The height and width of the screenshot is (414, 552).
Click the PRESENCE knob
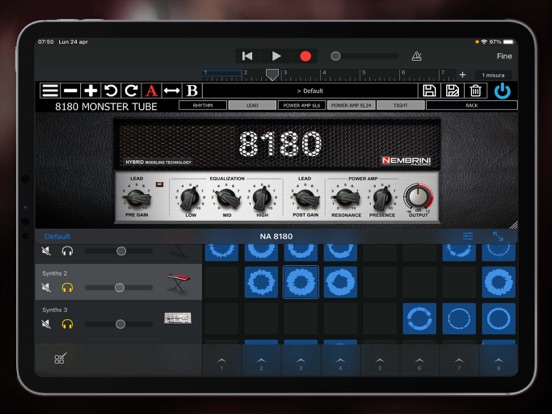coord(382,198)
